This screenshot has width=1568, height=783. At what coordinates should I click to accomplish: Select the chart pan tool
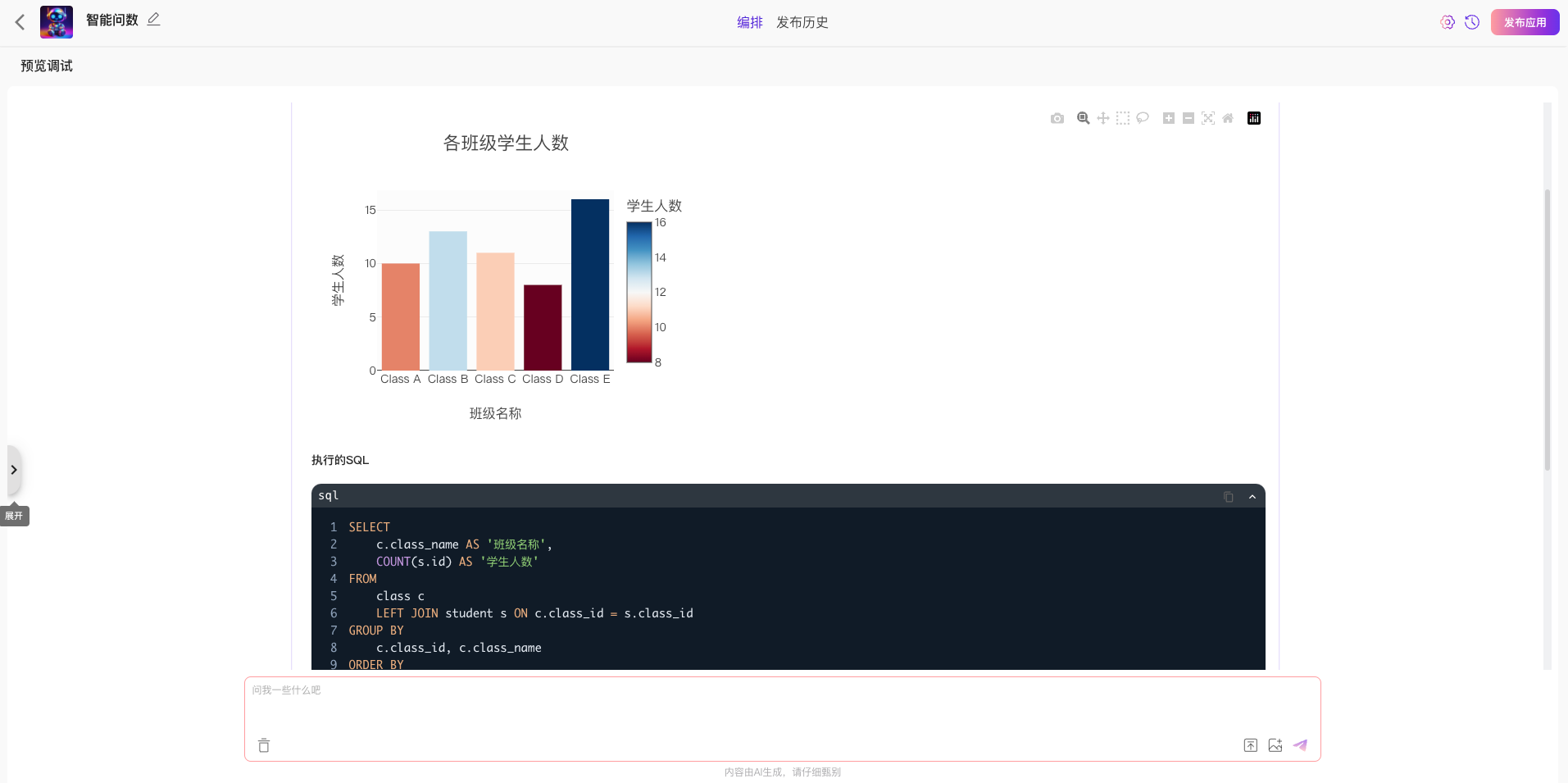pos(1103,118)
